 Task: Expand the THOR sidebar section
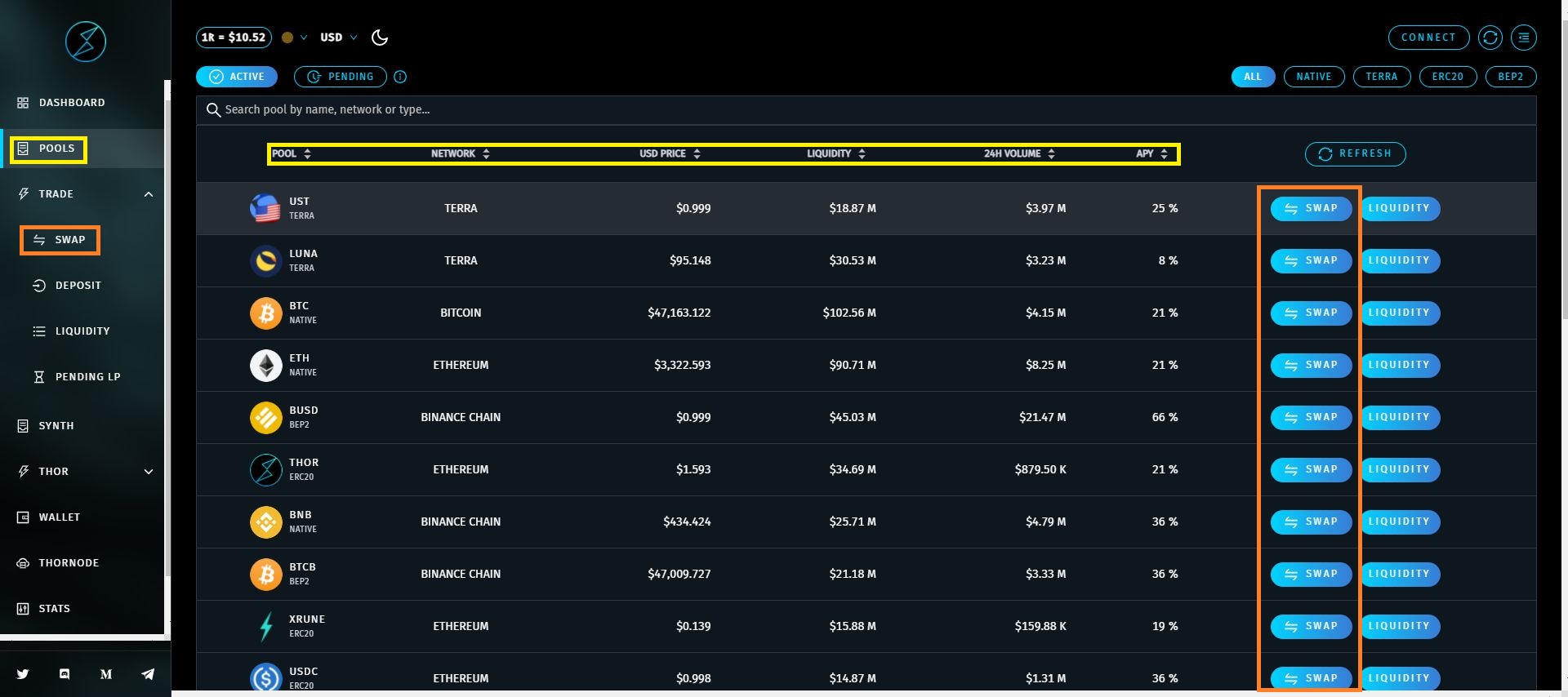(x=149, y=472)
